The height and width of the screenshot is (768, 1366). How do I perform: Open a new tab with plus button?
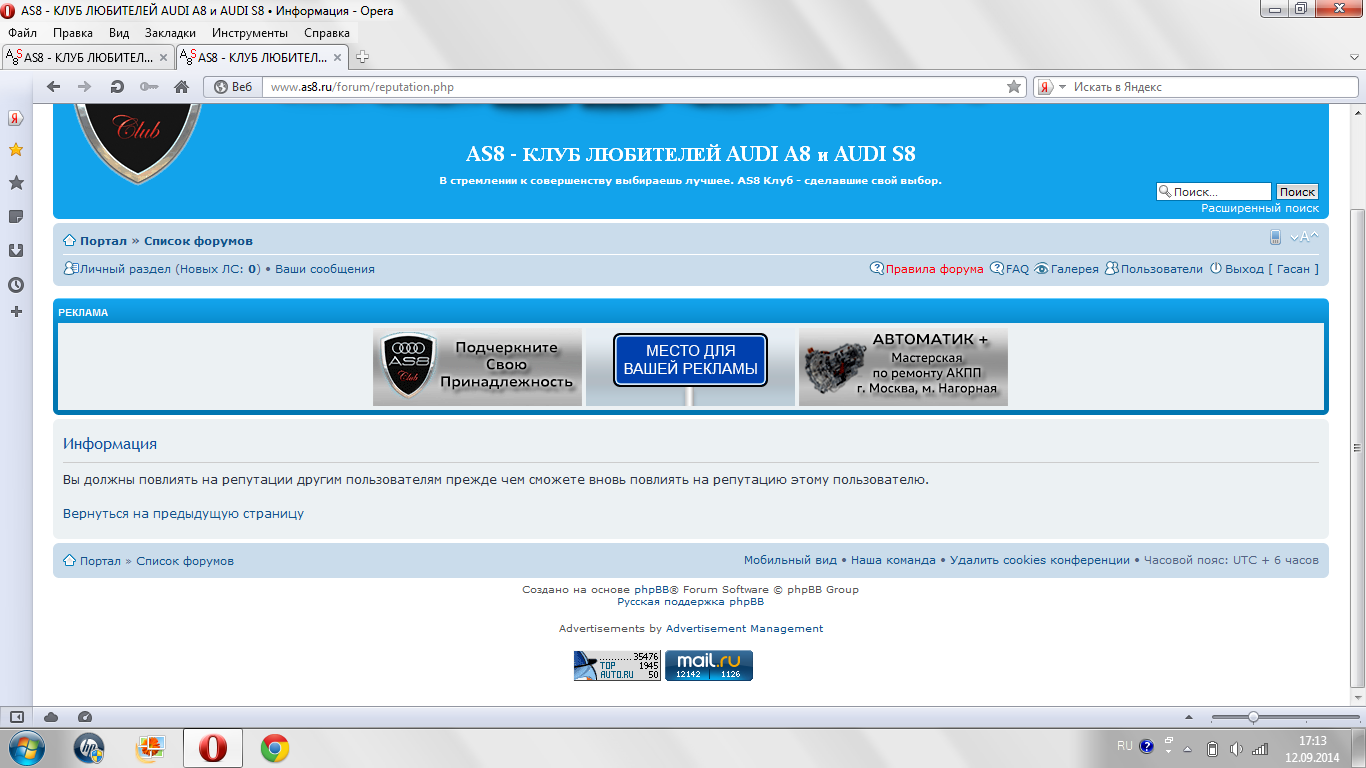[363, 57]
